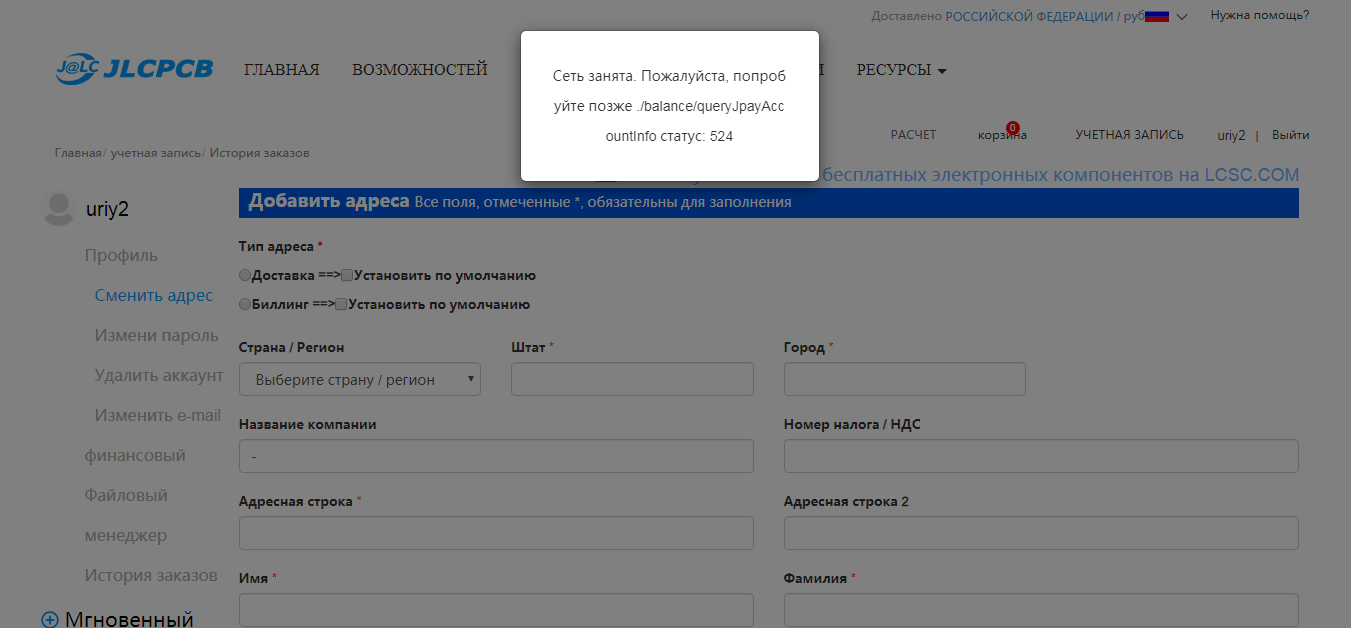Open финансовый section in sidebar
Viewport: 1351px width, 628px height.
point(135,455)
